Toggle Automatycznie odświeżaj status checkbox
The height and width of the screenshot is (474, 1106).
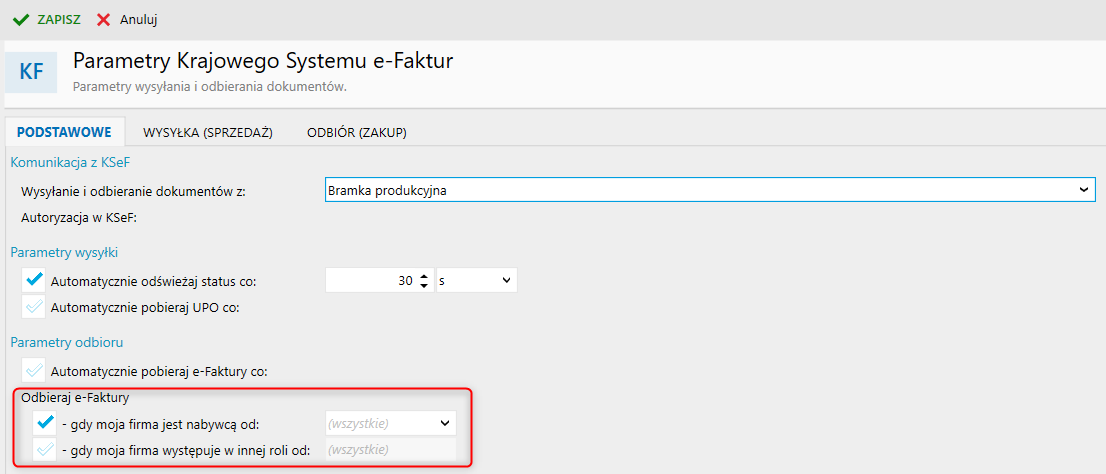click(35, 281)
